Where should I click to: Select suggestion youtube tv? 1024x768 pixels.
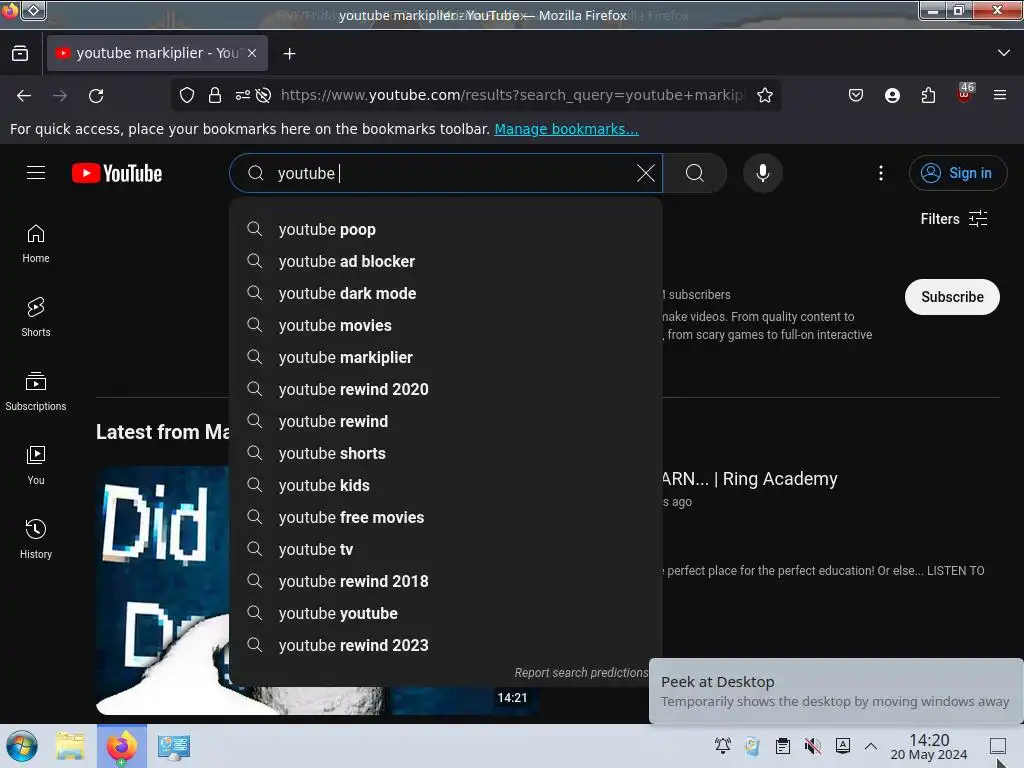pos(445,549)
